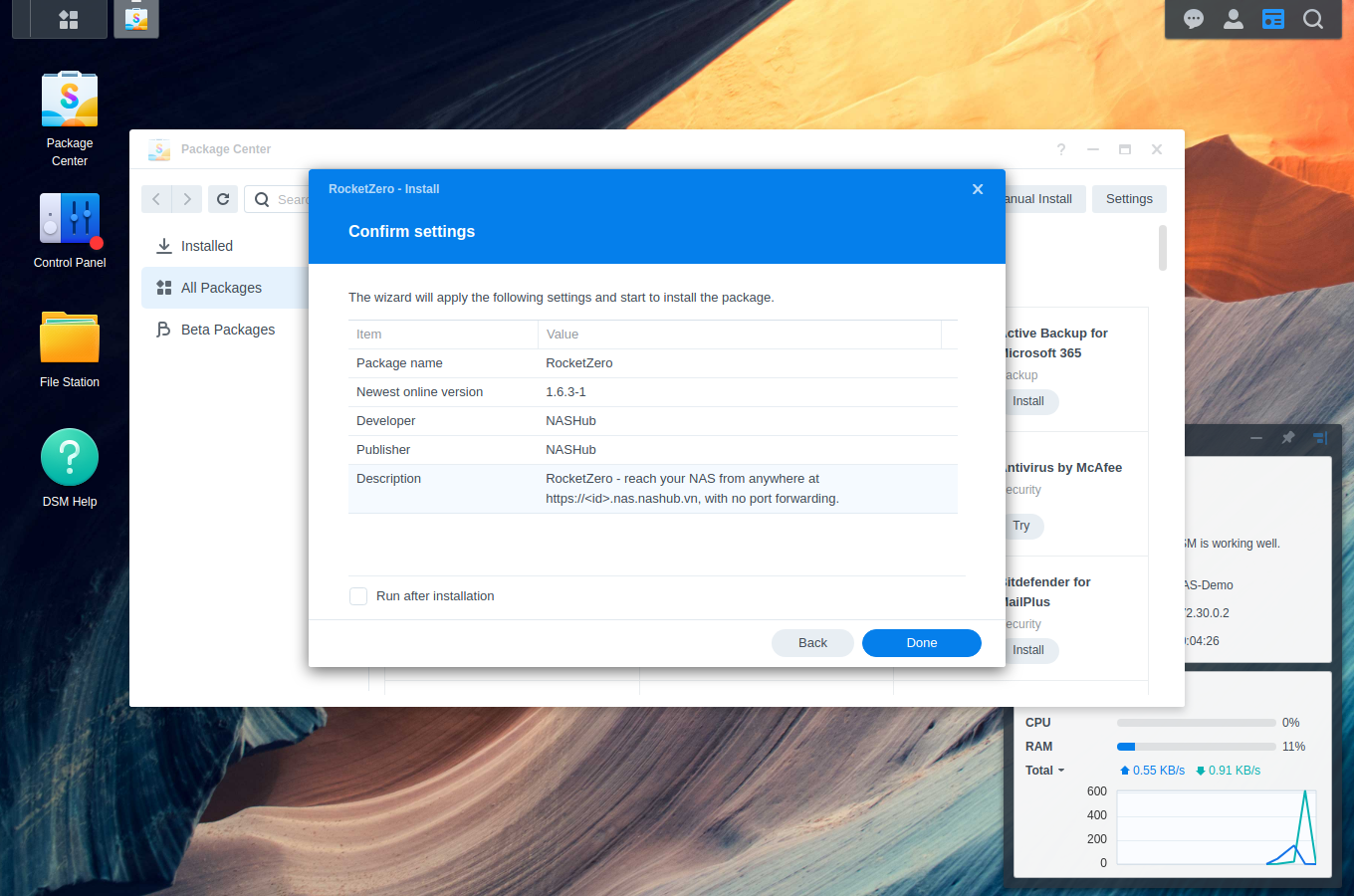This screenshot has width=1354, height=896.
Task: Click the network traffic graph in widget
Action: tap(1217, 827)
